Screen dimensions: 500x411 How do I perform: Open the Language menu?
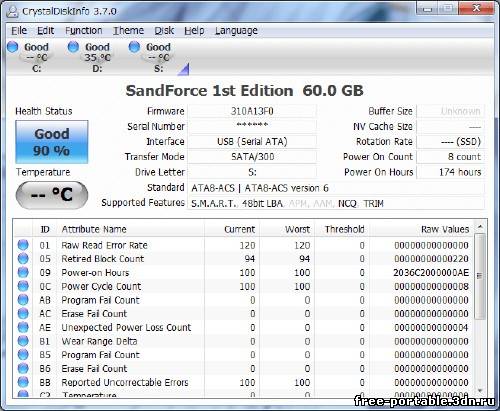(236, 31)
